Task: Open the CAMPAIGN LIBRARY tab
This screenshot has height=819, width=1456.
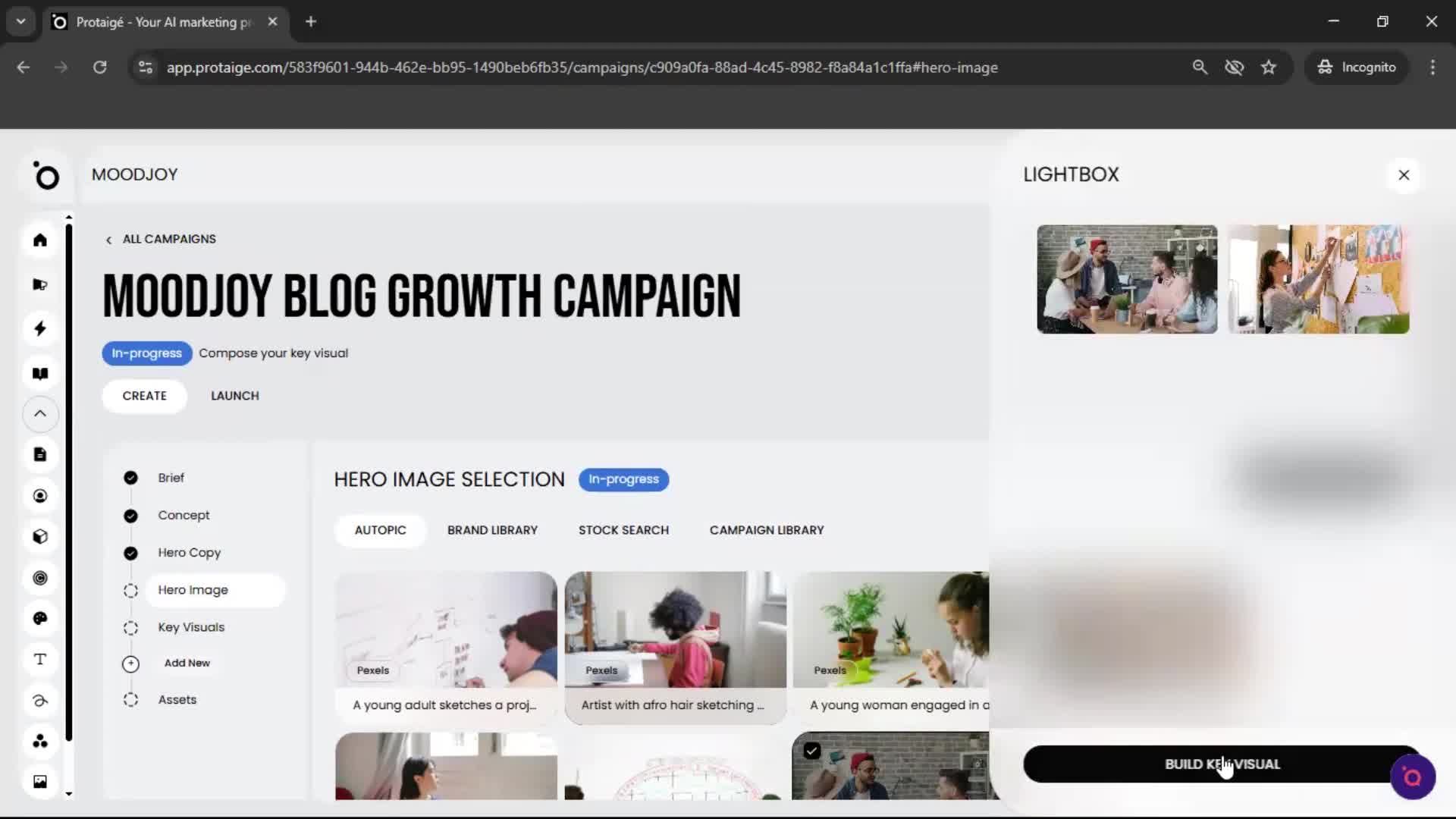Action: click(x=767, y=530)
